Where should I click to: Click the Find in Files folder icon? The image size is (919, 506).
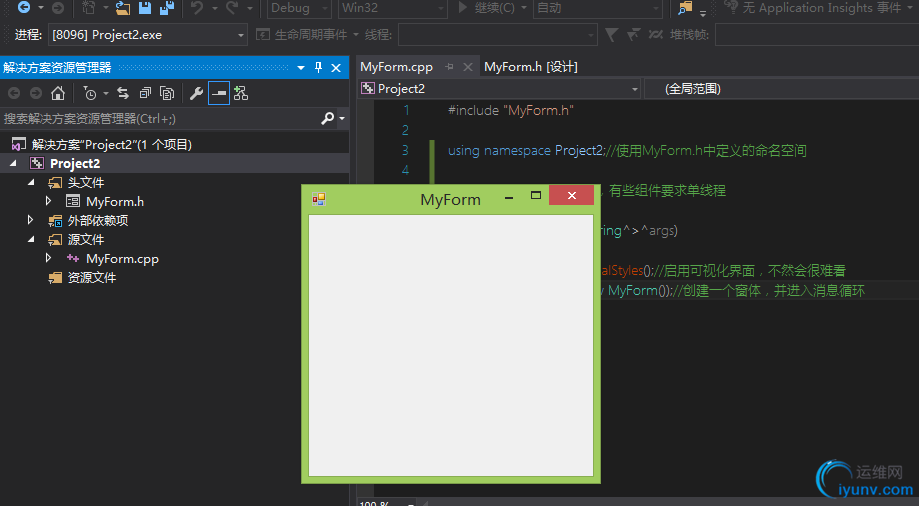(685, 8)
